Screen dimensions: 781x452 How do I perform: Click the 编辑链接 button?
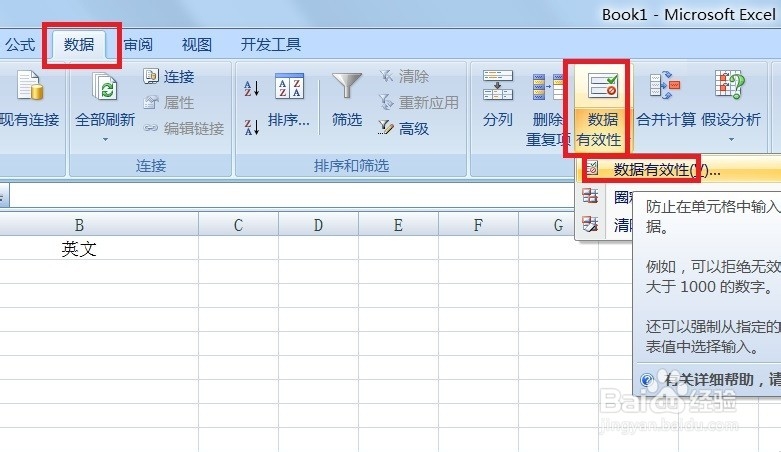click(x=184, y=129)
